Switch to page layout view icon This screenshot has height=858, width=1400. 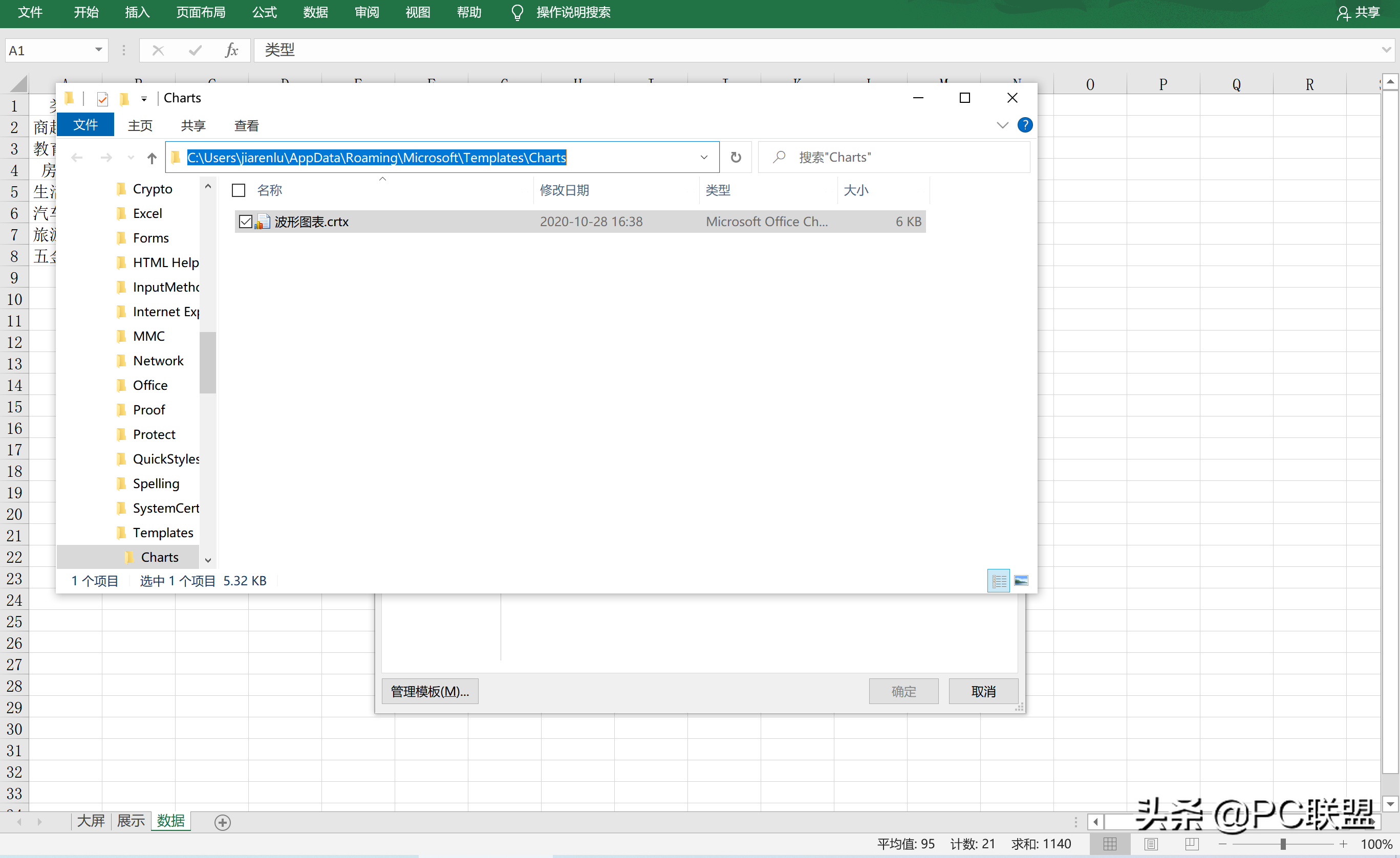click(1151, 844)
